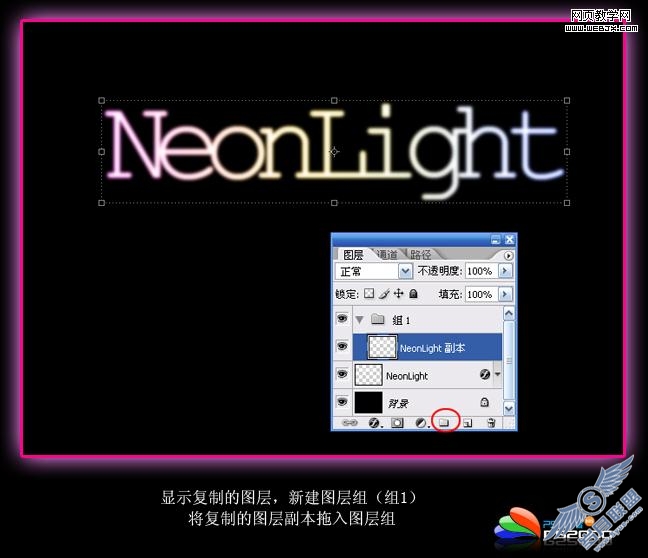Select the NeonLight 副本 layer thumbnail
Viewport: 648px width, 558px height.
[382, 347]
